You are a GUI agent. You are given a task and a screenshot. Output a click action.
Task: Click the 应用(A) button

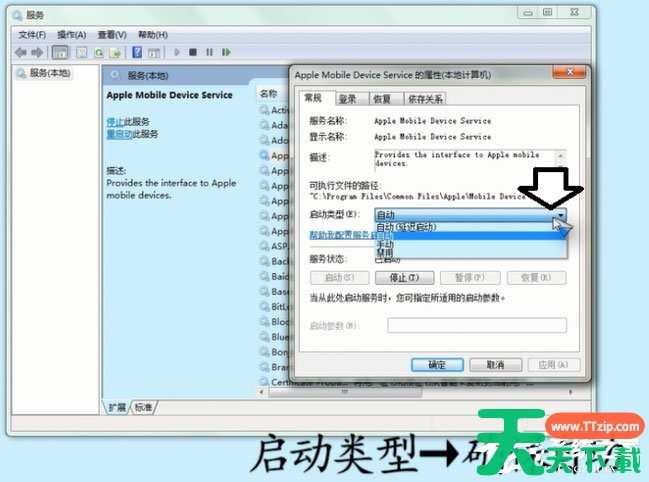554,365
